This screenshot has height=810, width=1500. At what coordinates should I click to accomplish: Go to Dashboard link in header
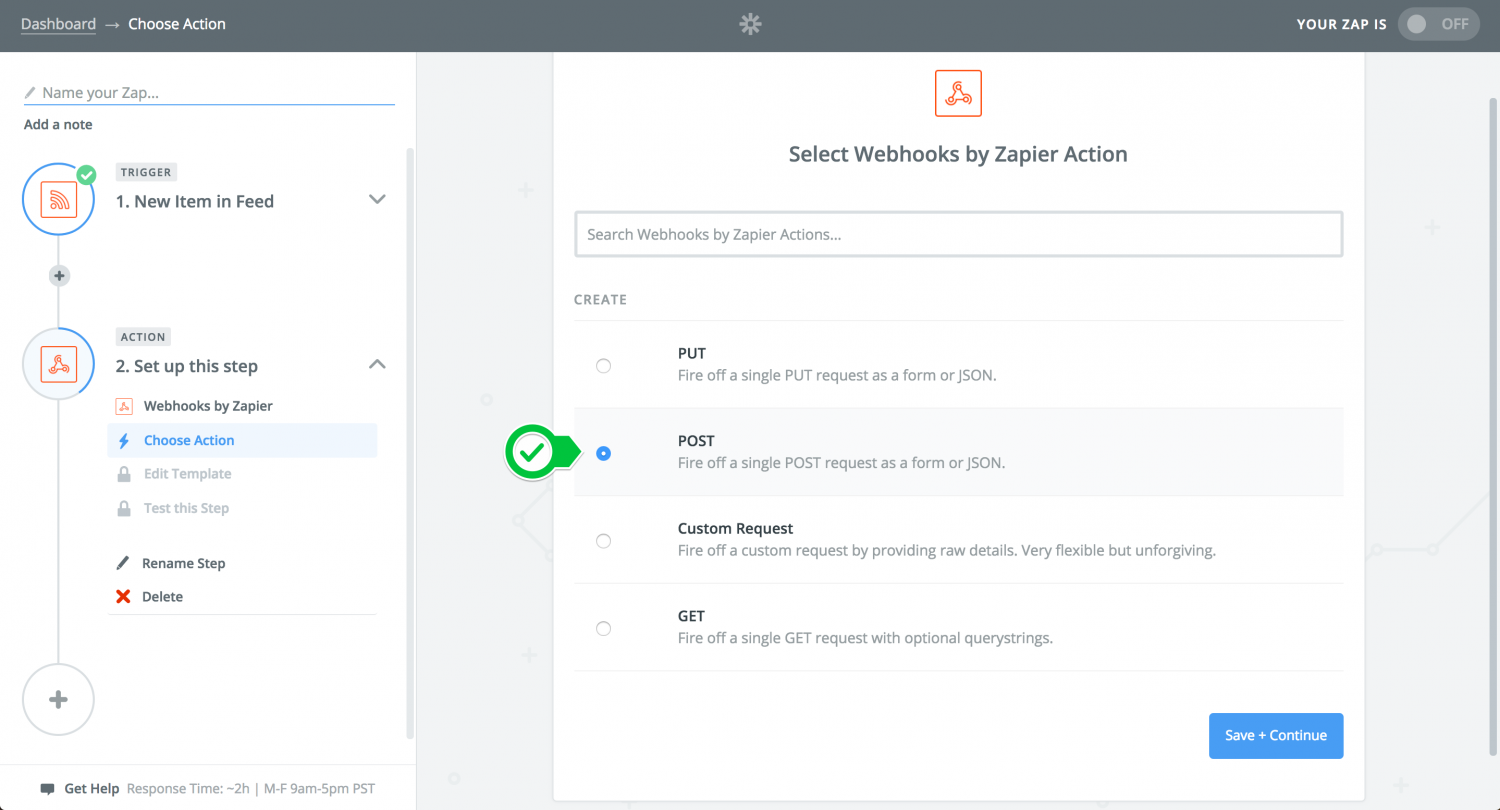coord(59,24)
